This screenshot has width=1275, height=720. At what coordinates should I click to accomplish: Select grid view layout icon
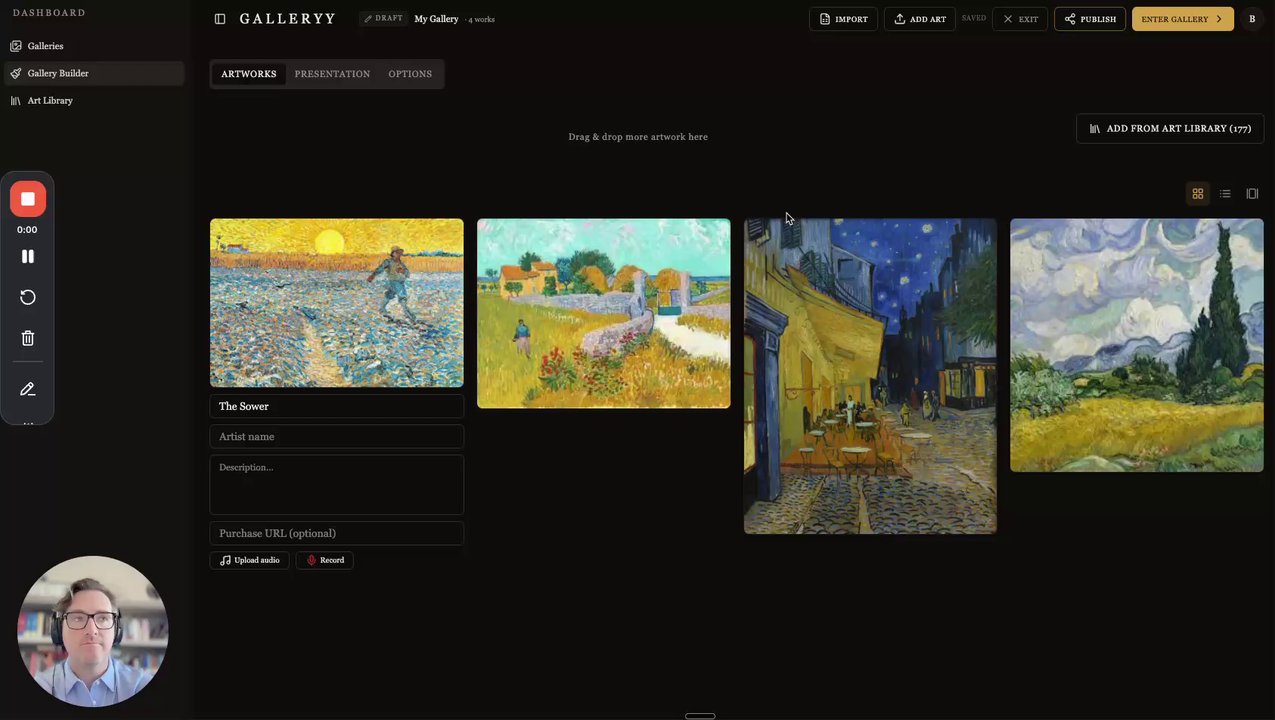click(x=1198, y=194)
